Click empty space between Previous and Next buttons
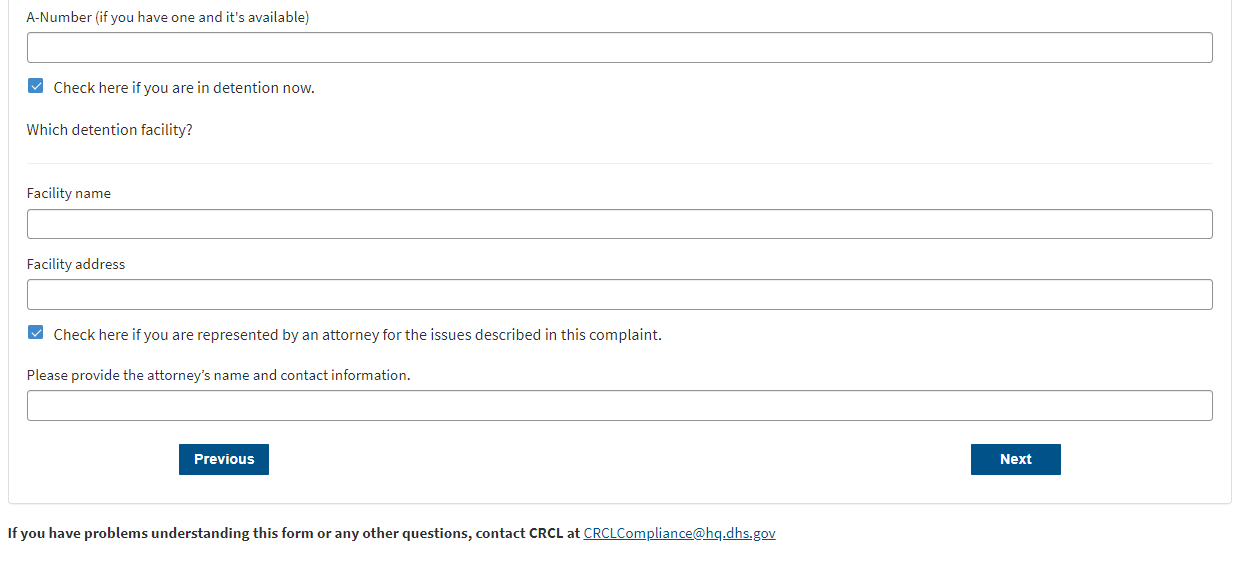1238x577 pixels. 619,459
